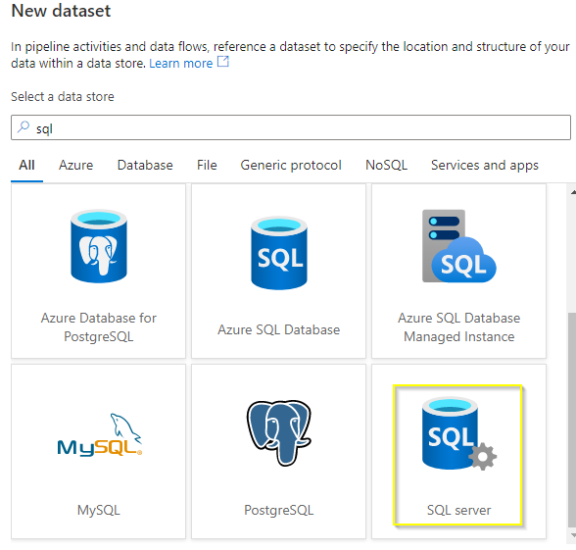Screen dimensions: 576x550
Task: Click the "Select a data store" label
Action: coord(62,97)
